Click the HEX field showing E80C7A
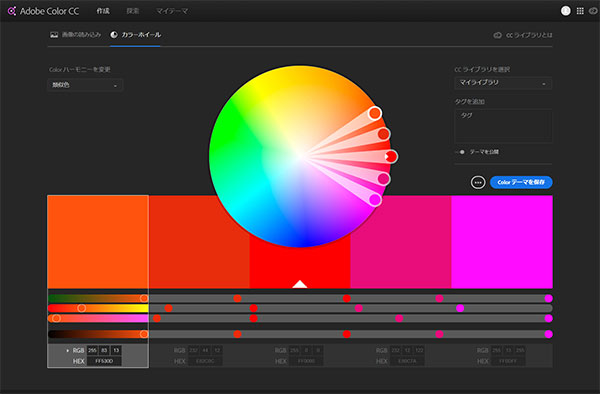The height and width of the screenshot is (394, 600). [407, 361]
